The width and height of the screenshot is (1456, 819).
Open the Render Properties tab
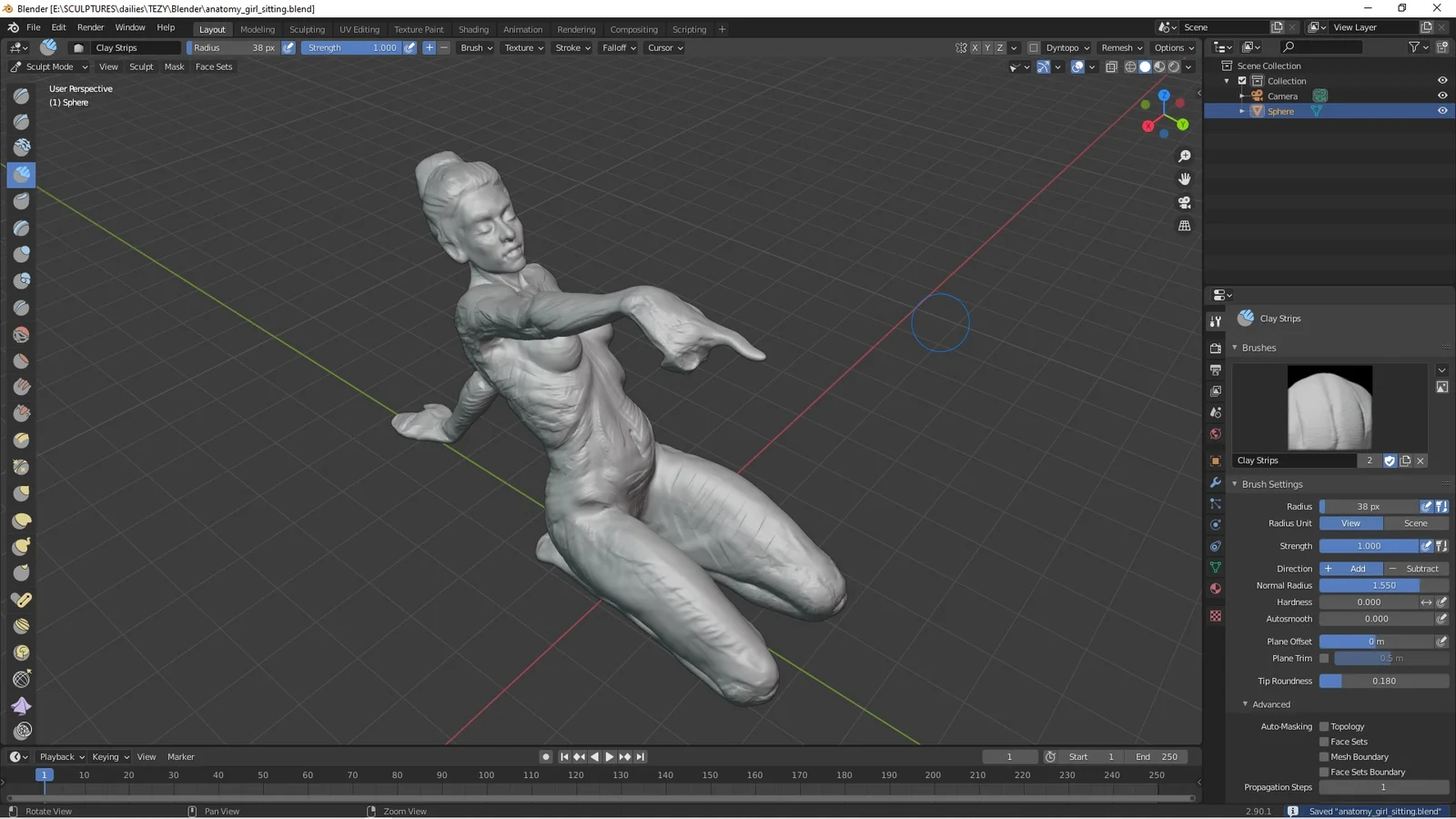pos(1215,348)
